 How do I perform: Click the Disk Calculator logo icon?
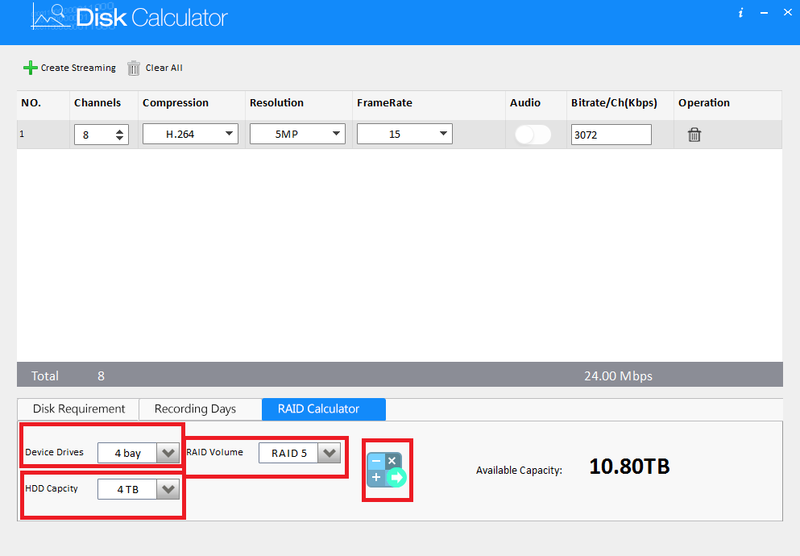pos(51,17)
